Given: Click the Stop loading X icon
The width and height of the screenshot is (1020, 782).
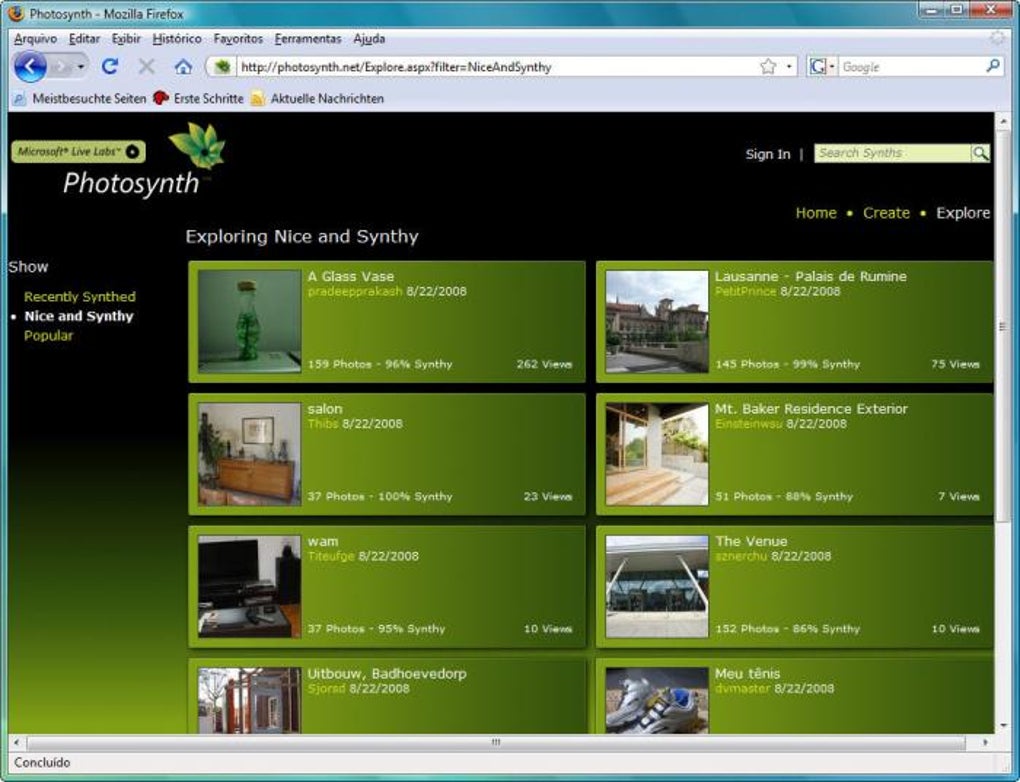Looking at the screenshot, I should [146, 66].
